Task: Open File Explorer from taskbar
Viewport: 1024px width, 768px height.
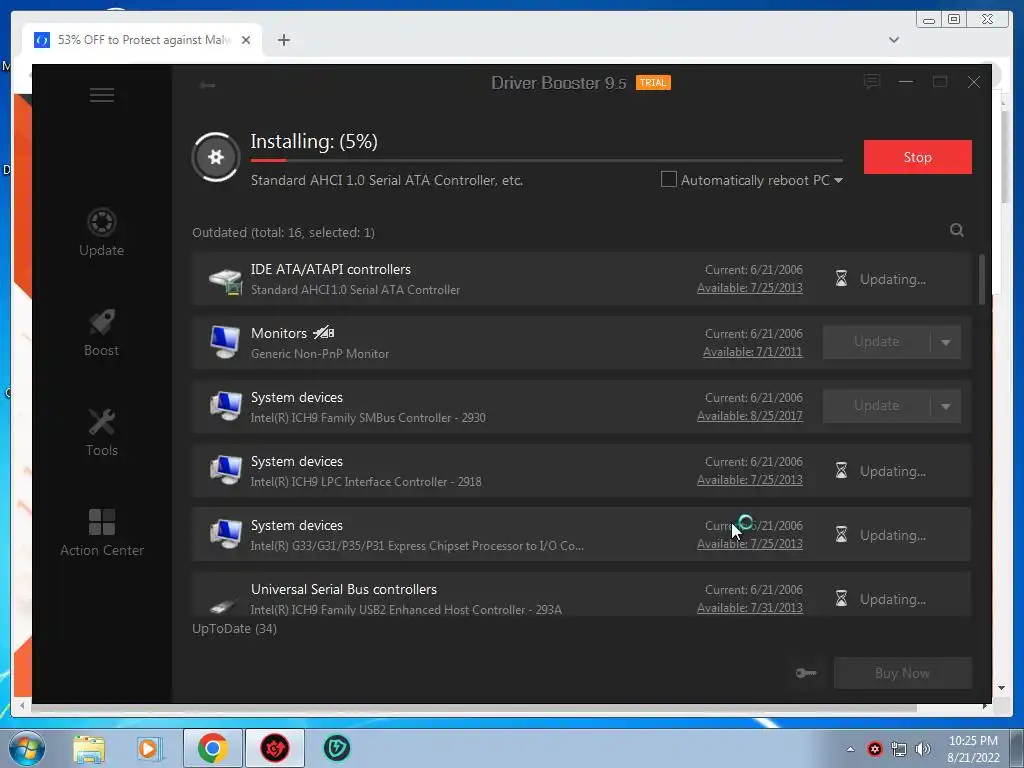Action: pos(89,749)
